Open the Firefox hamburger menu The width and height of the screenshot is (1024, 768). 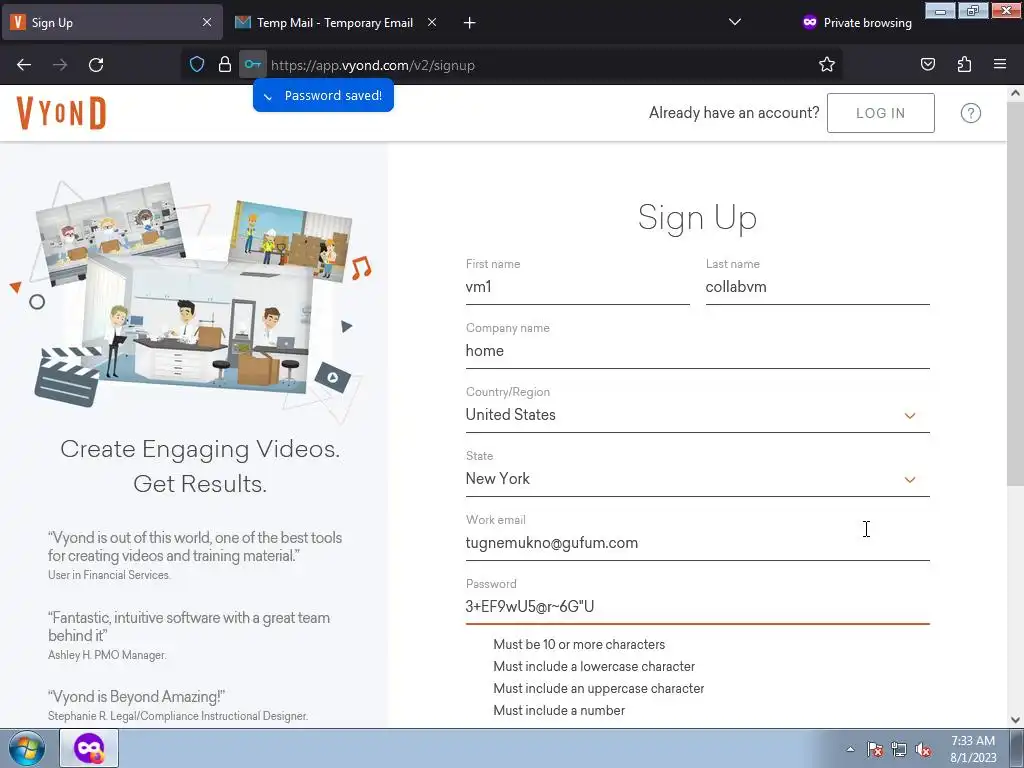point(1000,64)
